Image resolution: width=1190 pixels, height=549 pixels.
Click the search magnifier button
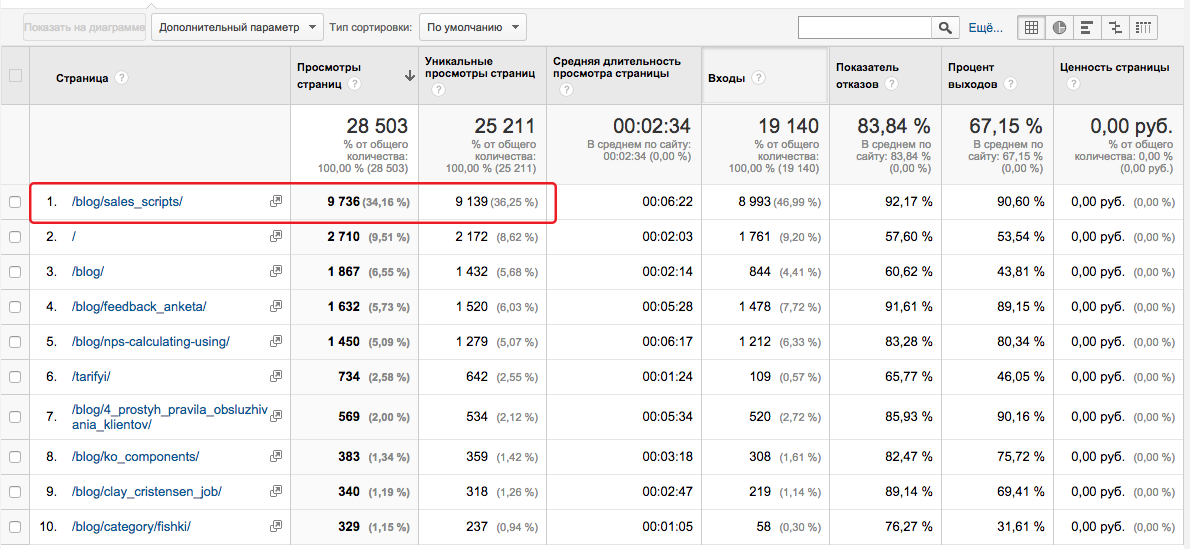(x=945, y=27)
